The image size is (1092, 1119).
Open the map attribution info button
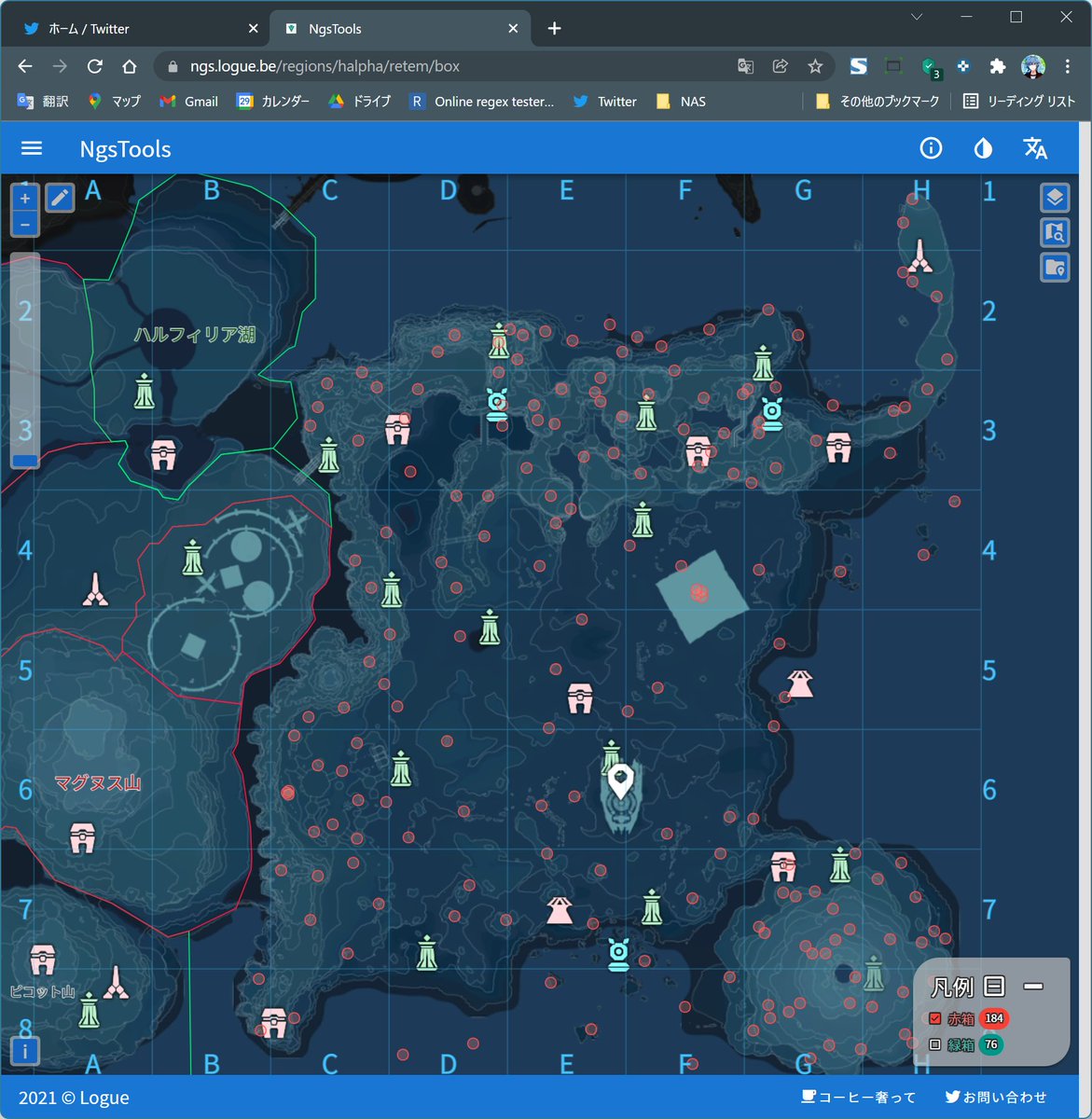25,1051
